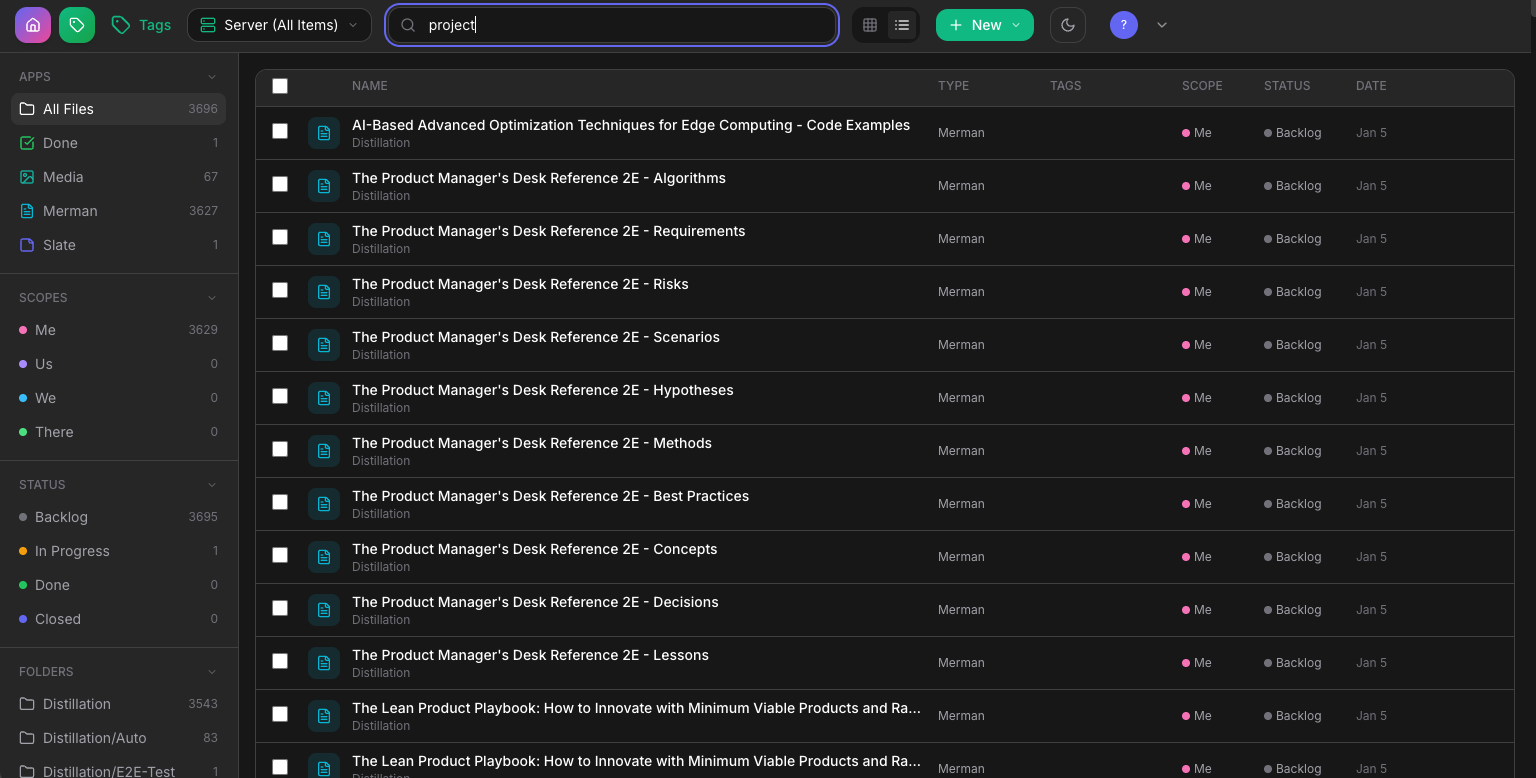The image size is (1536, 778).
Task: Click the purple home icon
Action: click(33, 25)
